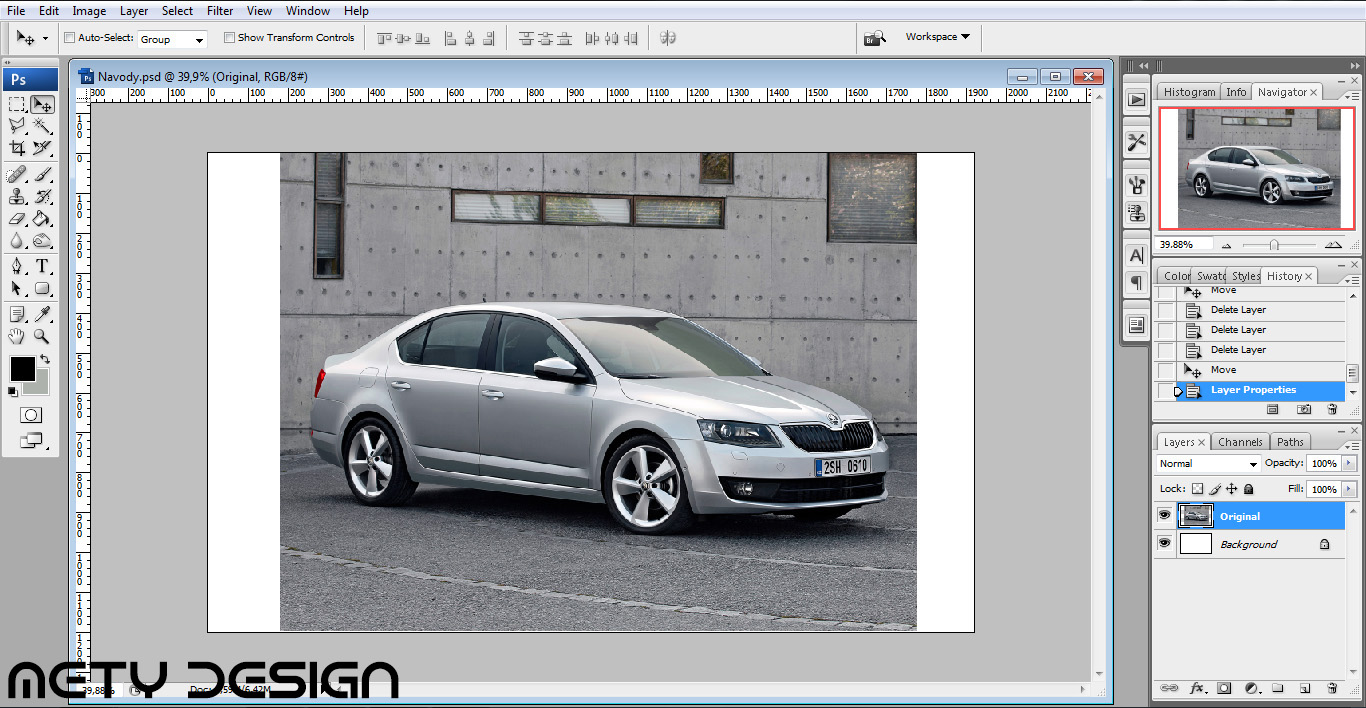Open the Layer menu
The width and height of the screenshot is (1366, 708).
tap(134, 11)
